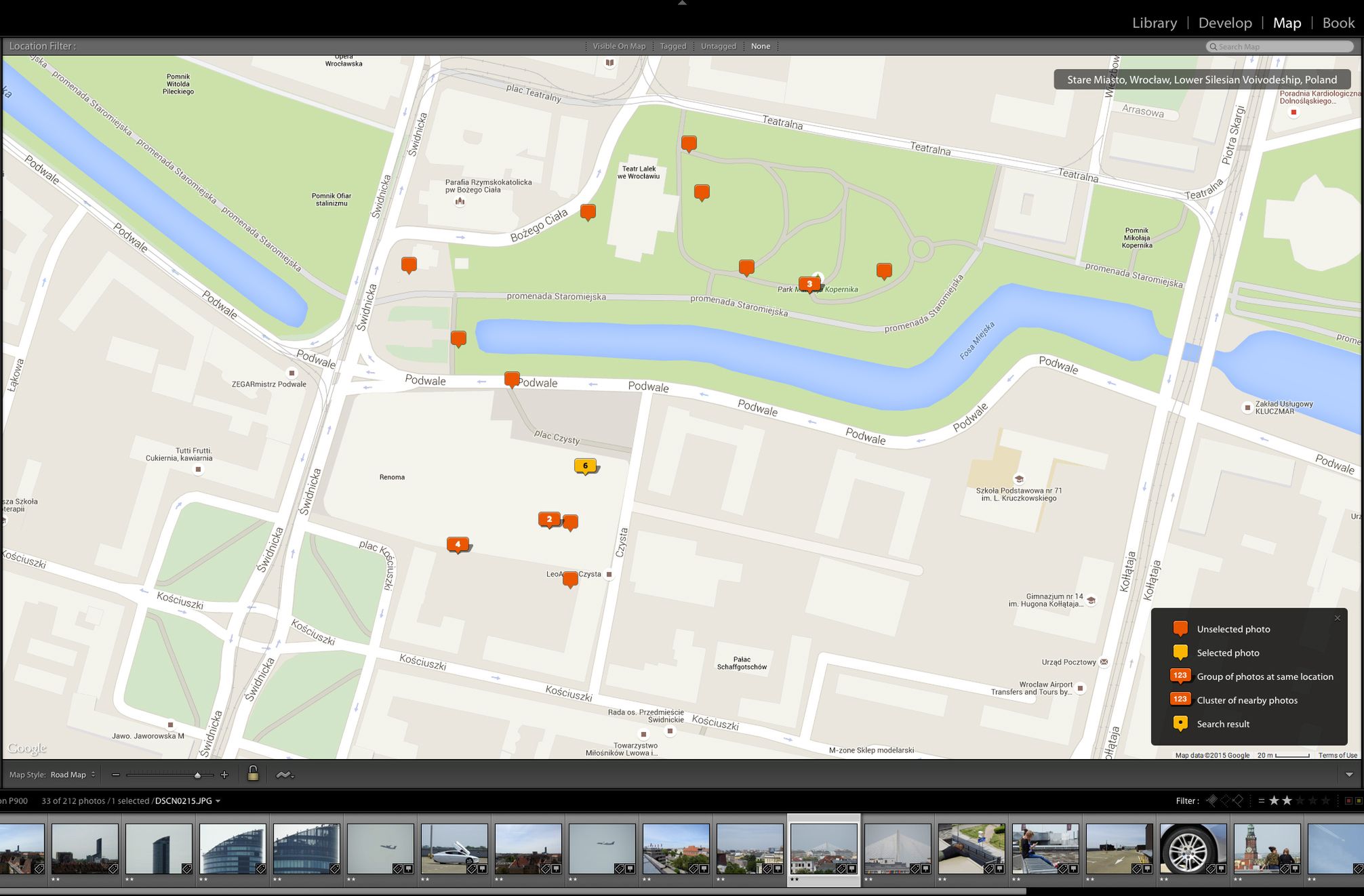Image resolution: width=1364 pixels, height=896 pixels.
Task: Click the map zoom in plus button
Action: coord(224,775)
